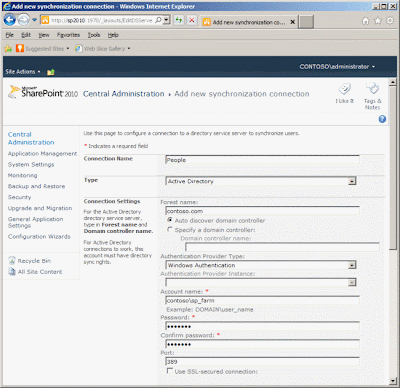The width and height of the screenshot is (400, 388).
Task: Open Security link in sidebar
Action: tap(20, 197)
